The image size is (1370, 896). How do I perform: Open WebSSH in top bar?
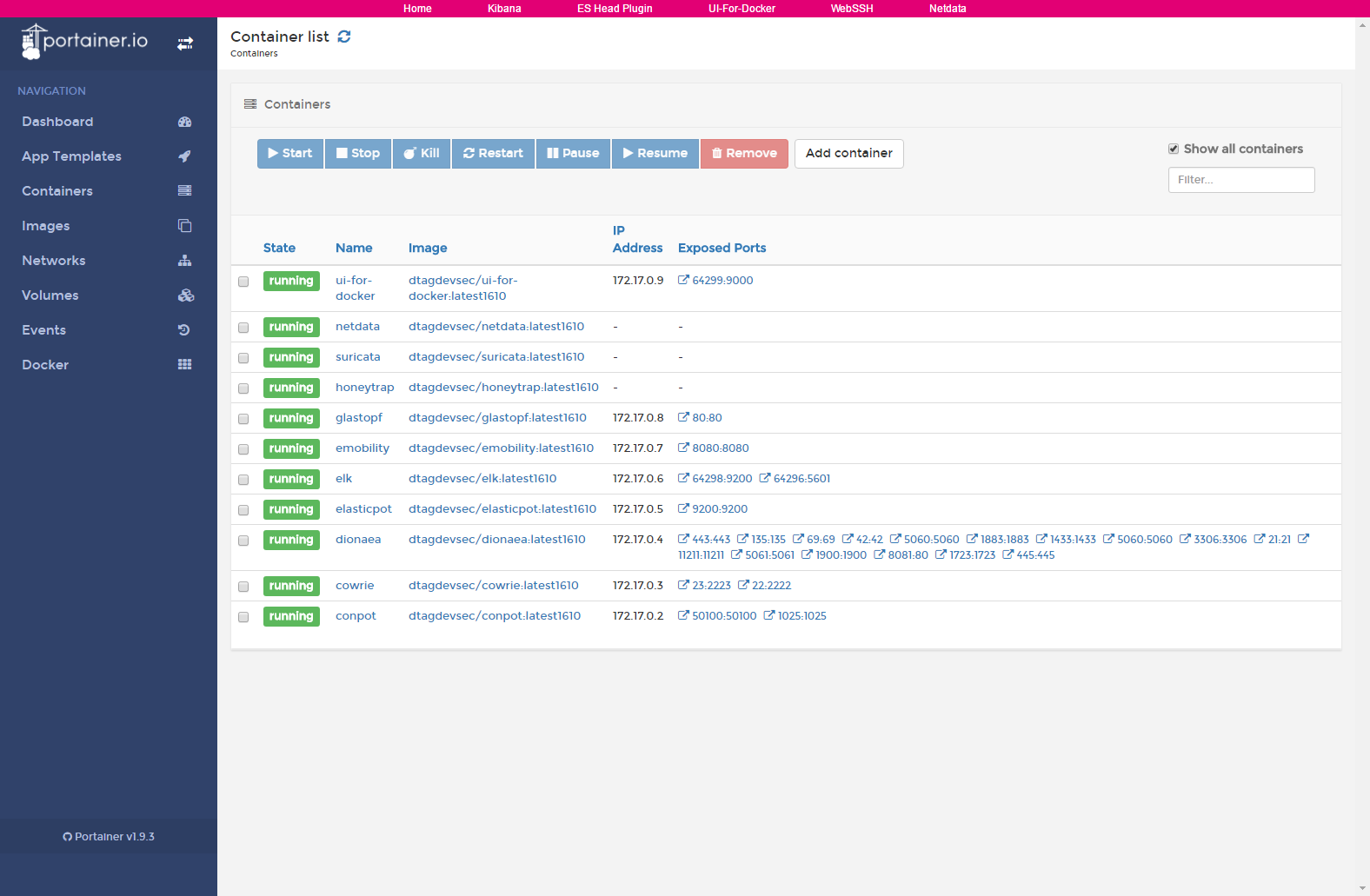tap(852, 9)
